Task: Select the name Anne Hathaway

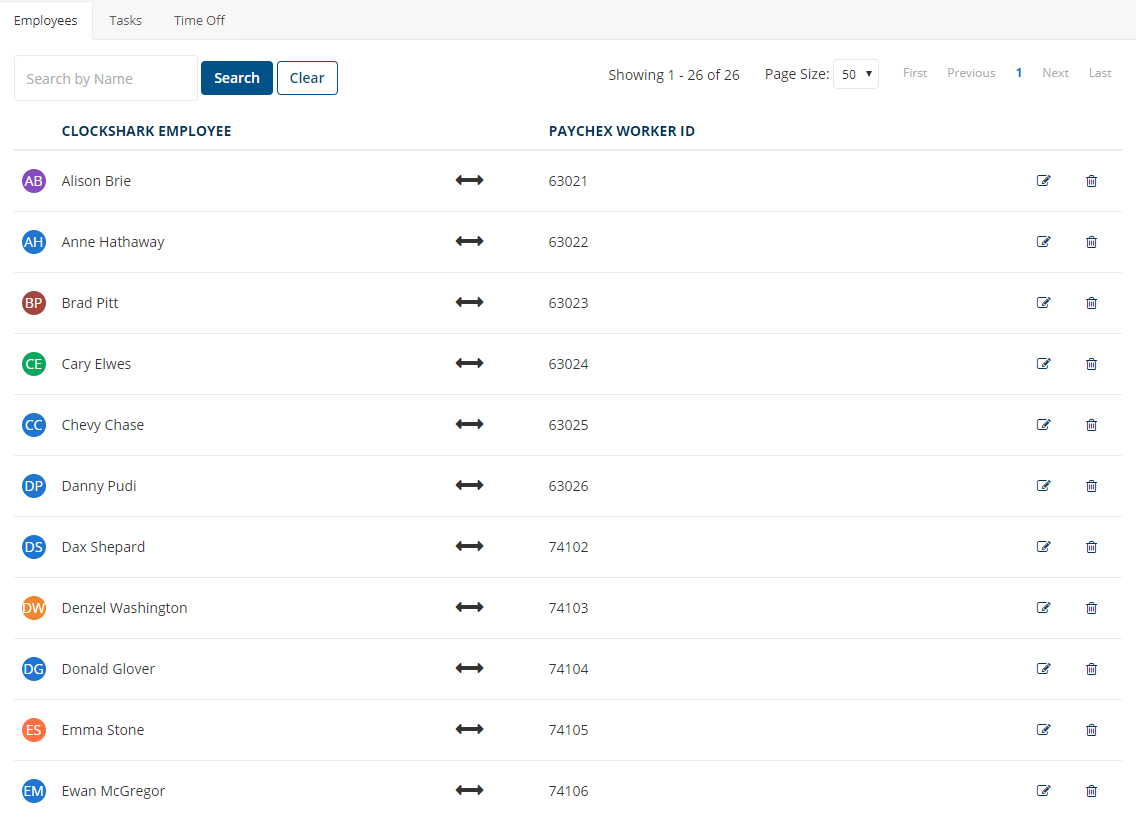Action: click(113, 242)
